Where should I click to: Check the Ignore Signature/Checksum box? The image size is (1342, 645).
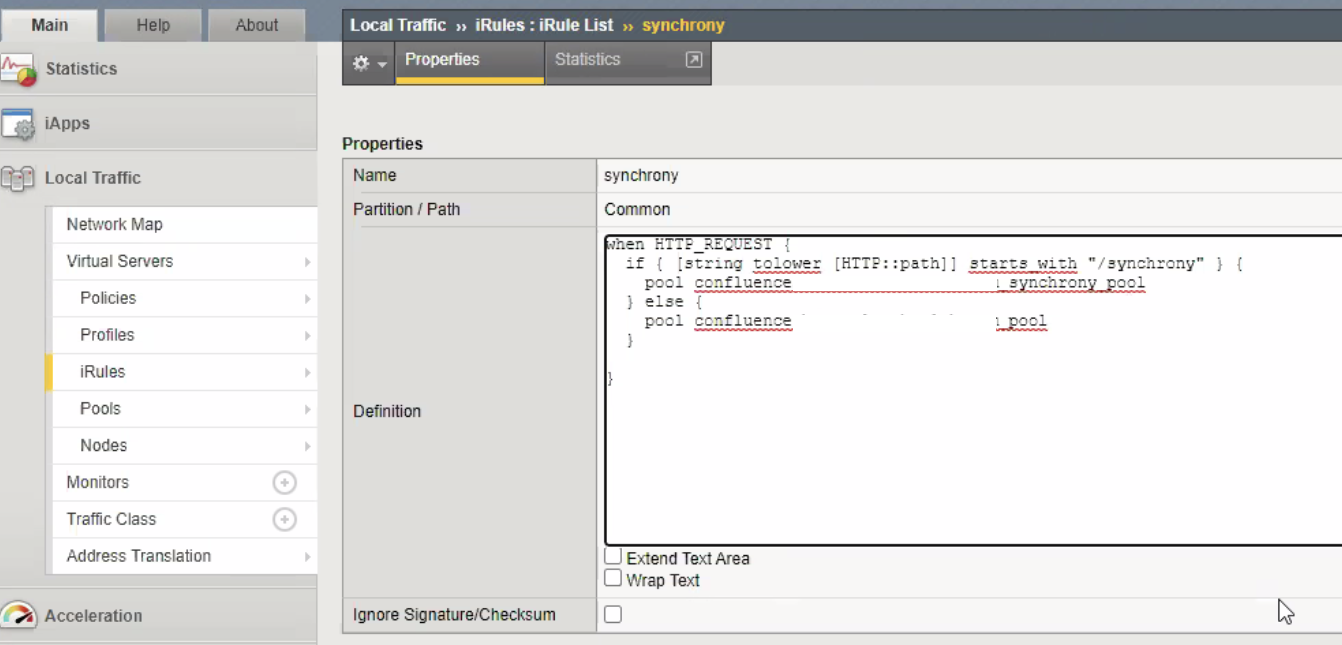point(613,615)
